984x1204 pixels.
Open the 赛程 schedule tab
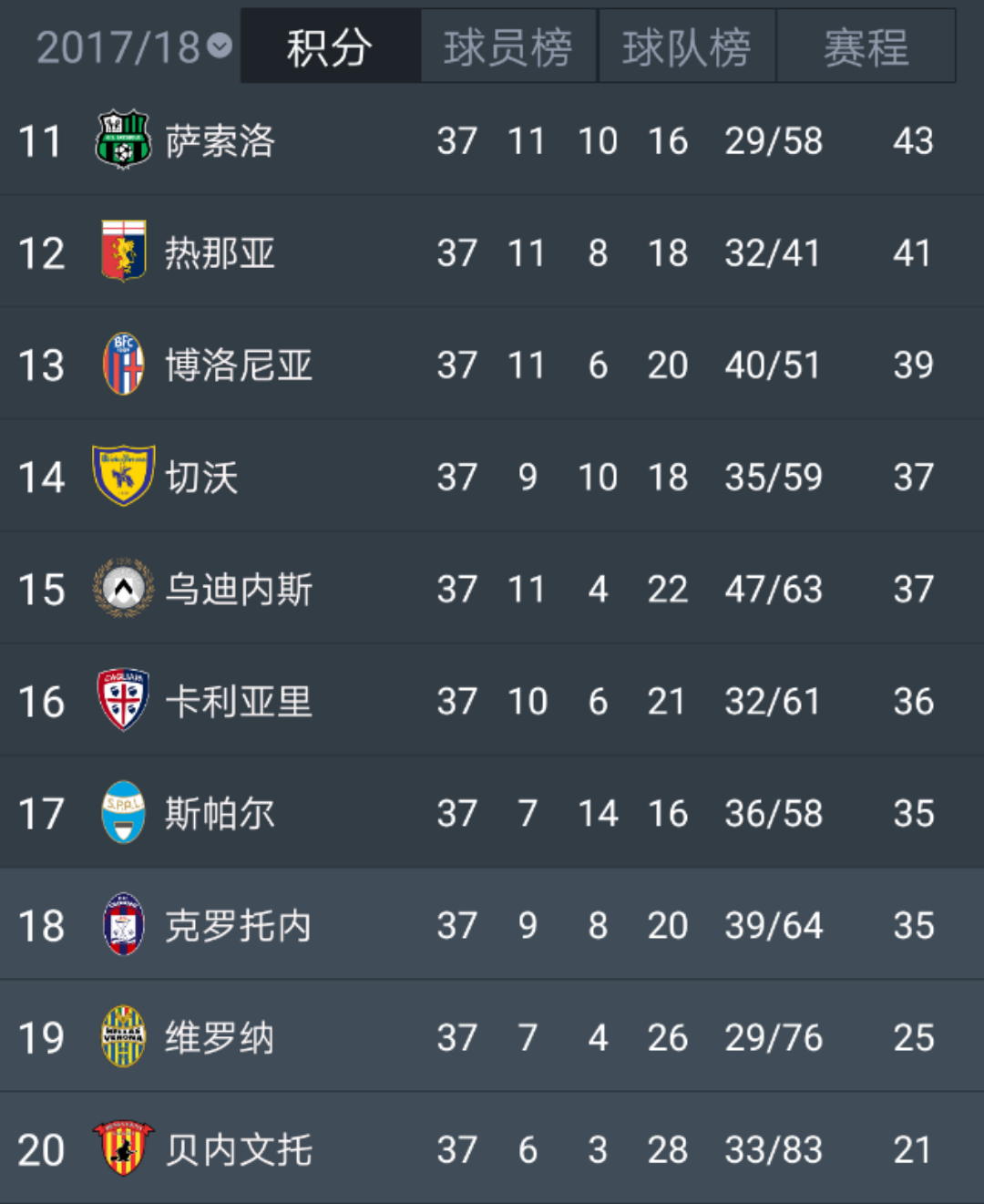point(866,46)
